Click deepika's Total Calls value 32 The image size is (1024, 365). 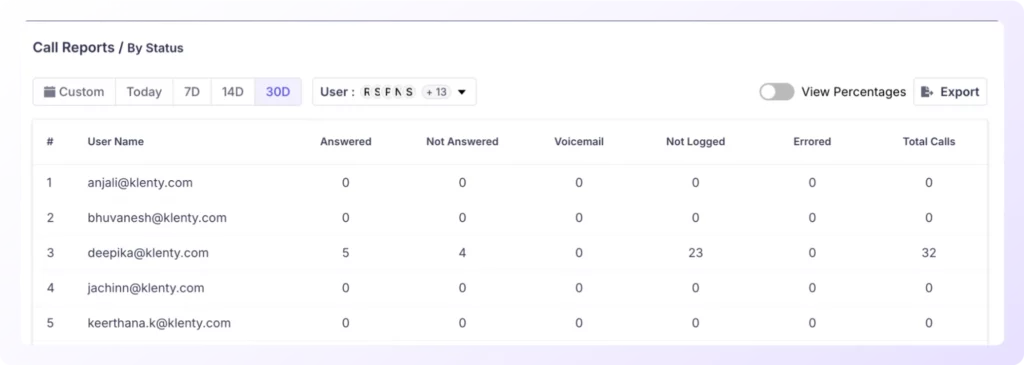929,253
